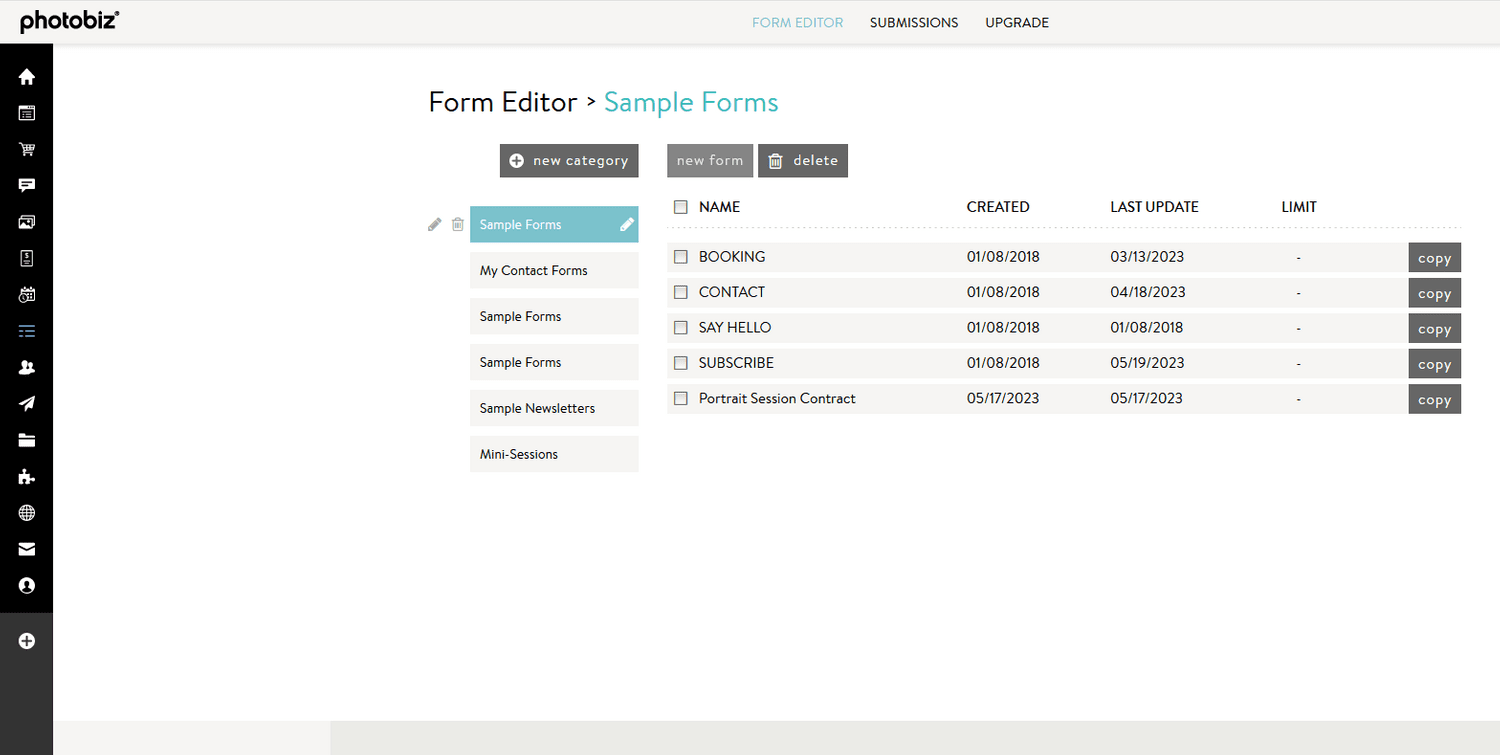The width and height of the screenshot is (1500, 755).
Task: Open the envelope mail sidebar icon
Action: tap(27, 549)
